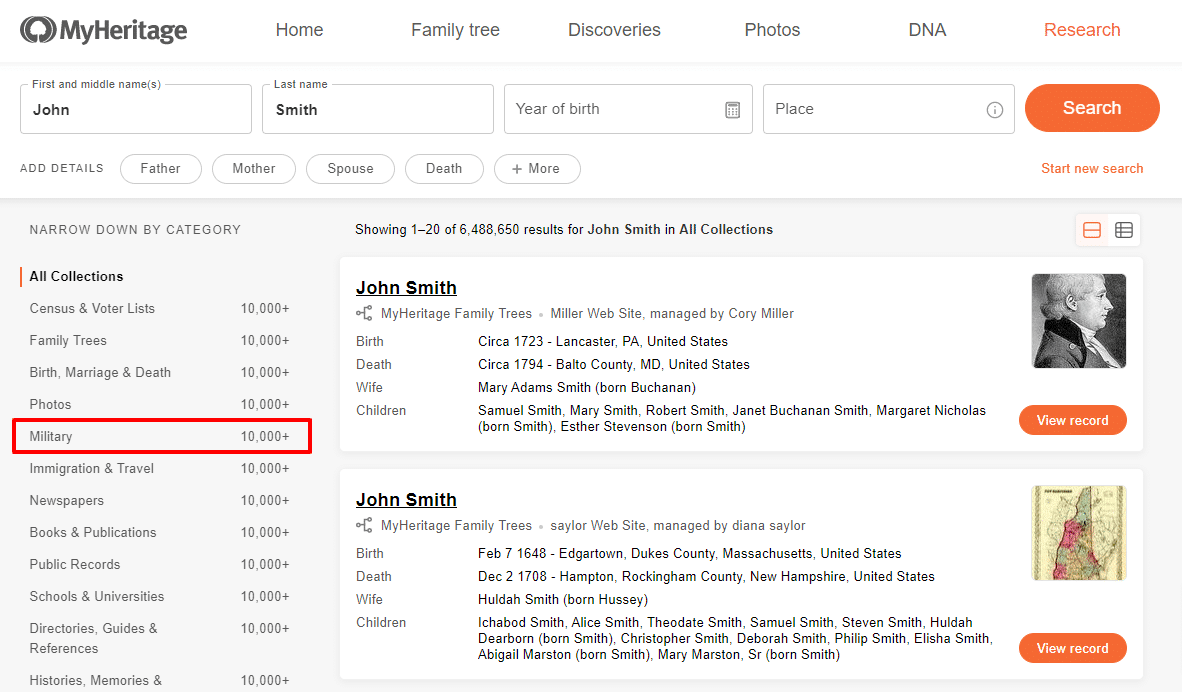1182x692 pixels.
Task: View record for John Smith of Edgartown
Action: tap(1073, 648)
